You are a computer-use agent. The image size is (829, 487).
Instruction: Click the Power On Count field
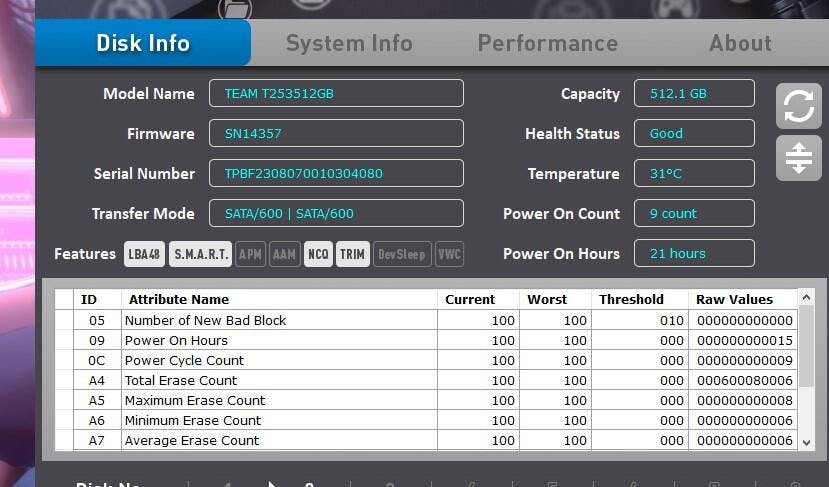[694, 213]
